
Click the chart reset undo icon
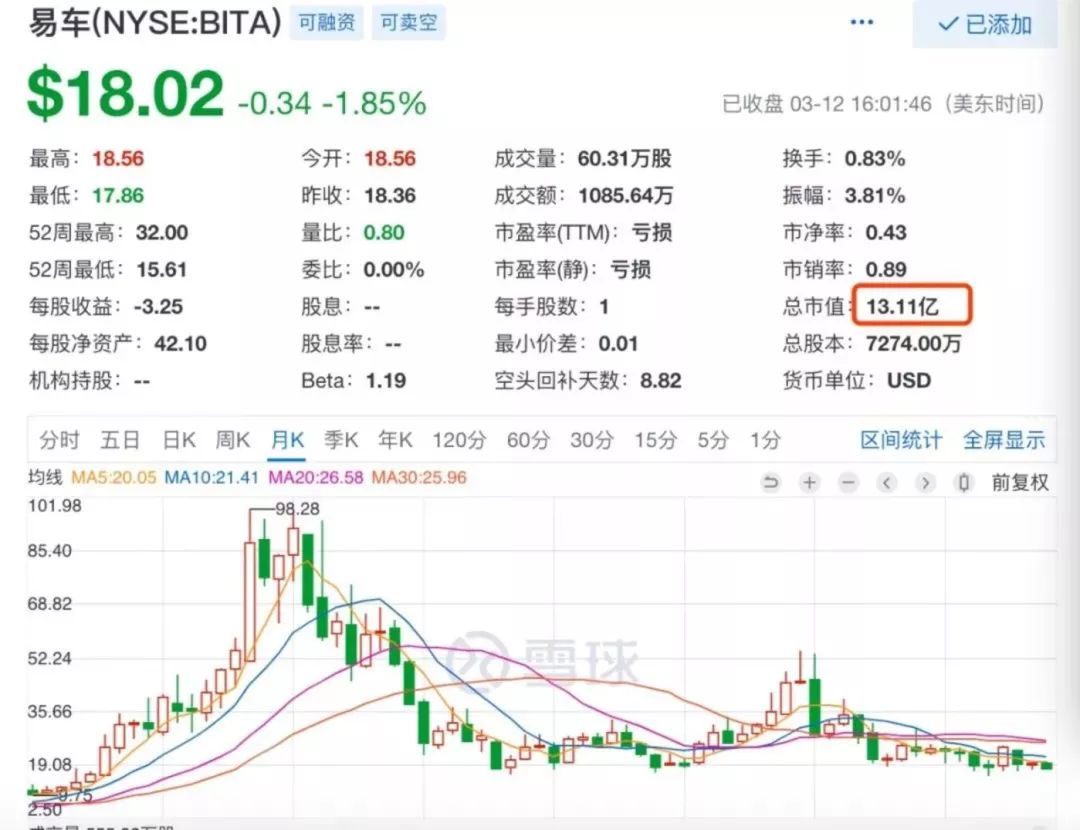(x=771, y=482)
